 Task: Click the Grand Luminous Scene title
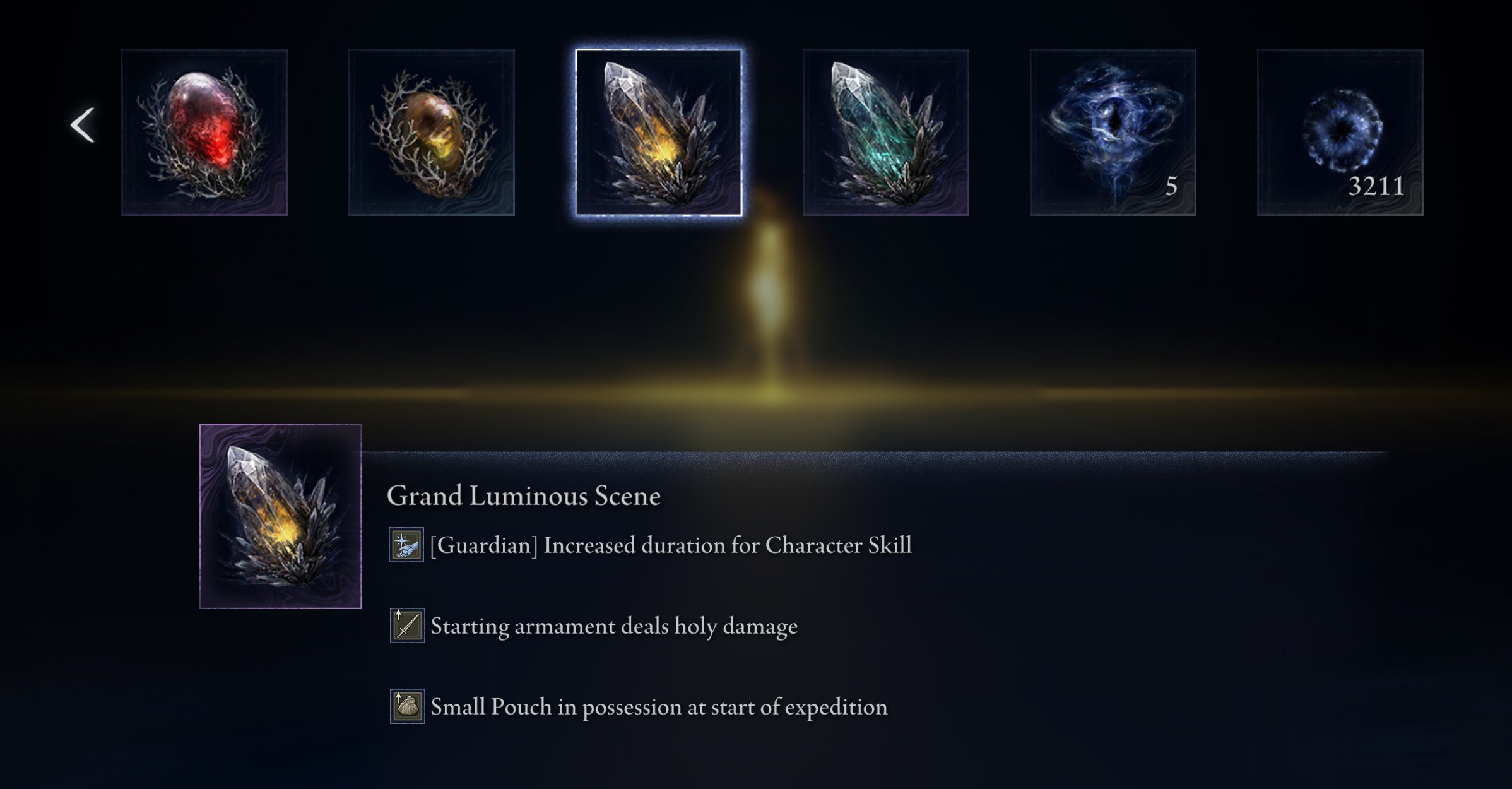pos(524,496)
